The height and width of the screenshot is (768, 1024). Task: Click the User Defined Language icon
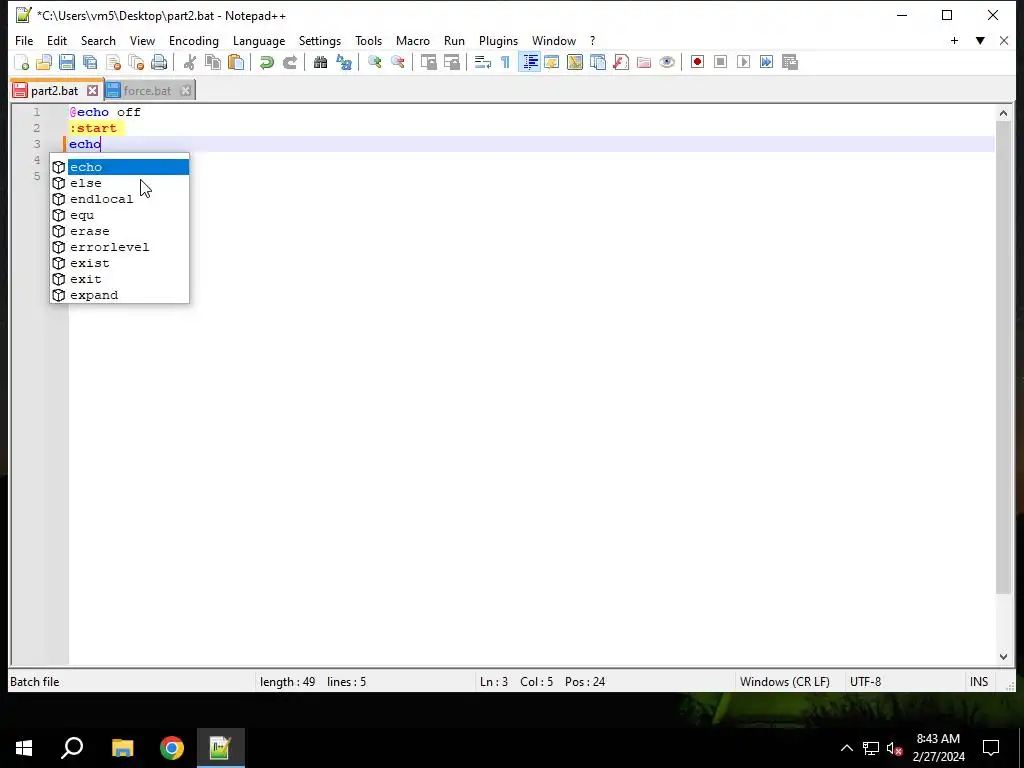(x=552, y=62)
